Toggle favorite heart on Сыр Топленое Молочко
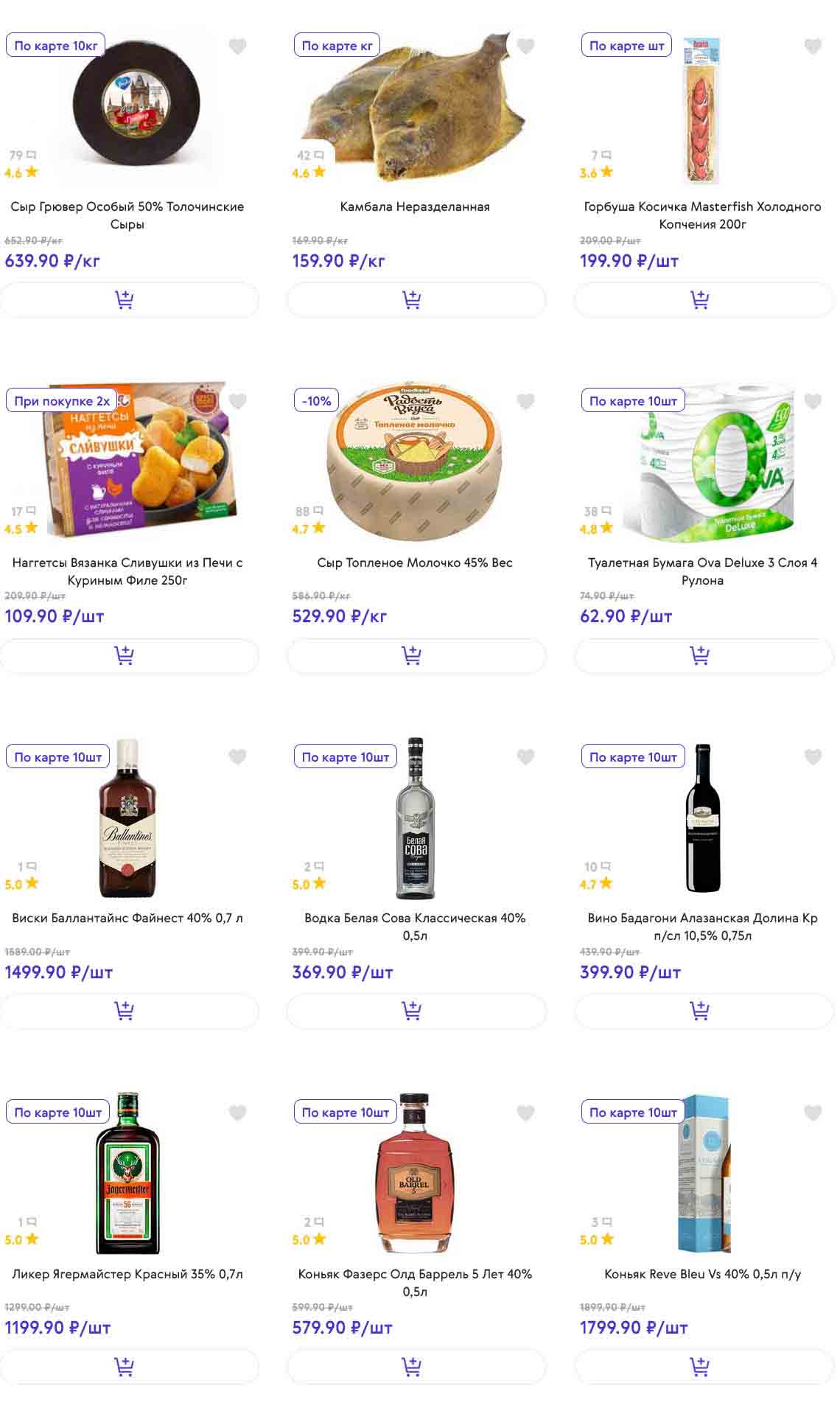The image size is (840, 1414). pyautogui.click(x=525, y=402)
